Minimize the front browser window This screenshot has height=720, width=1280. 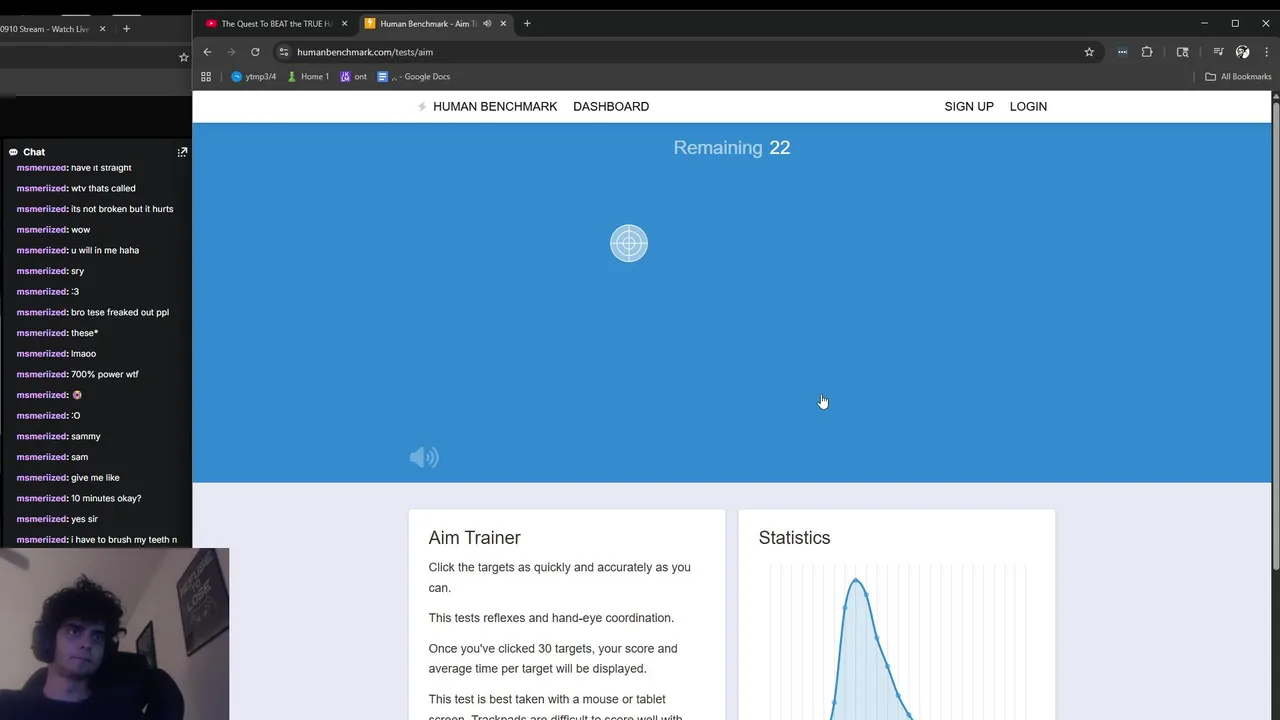tap(1204, 23)
